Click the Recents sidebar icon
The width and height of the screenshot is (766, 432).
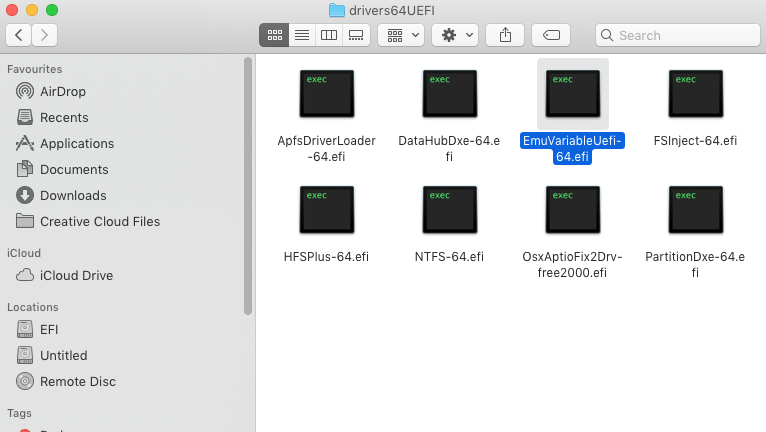click(x=25, y=117)
